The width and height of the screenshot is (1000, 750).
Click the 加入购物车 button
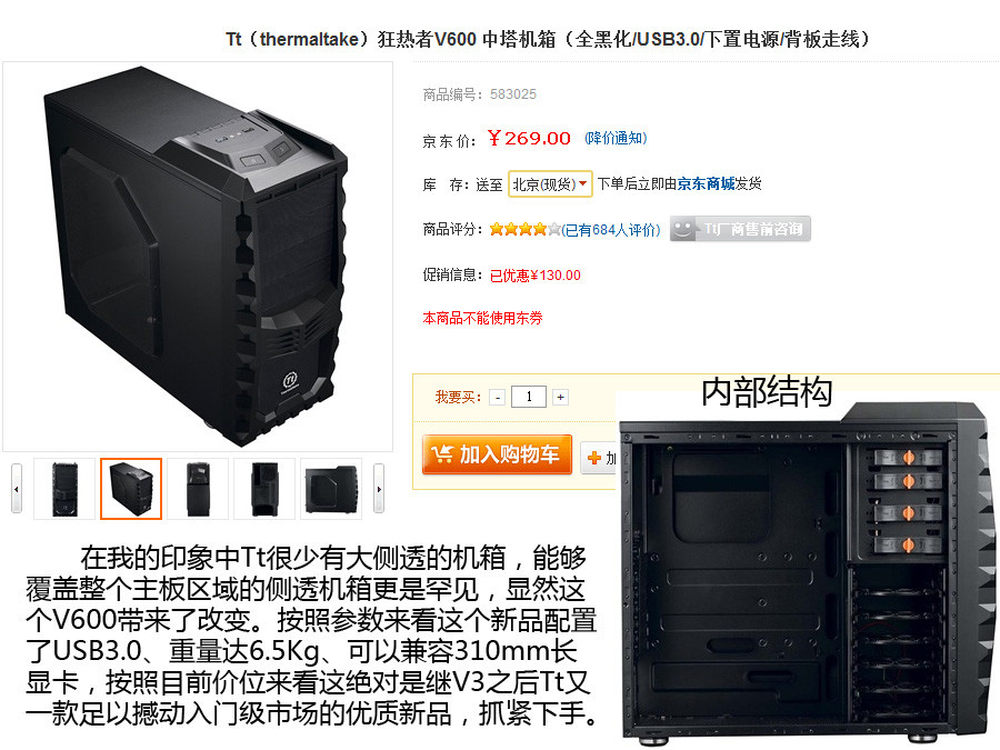[497, 455]
